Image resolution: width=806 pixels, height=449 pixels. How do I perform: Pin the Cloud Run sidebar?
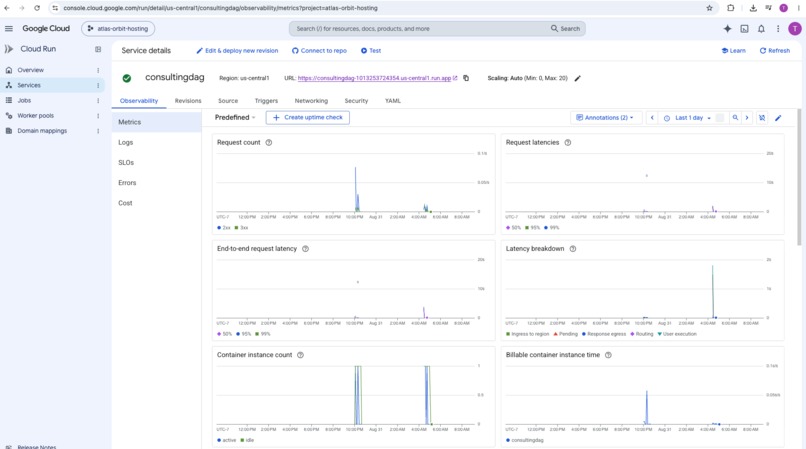click(98, 49)
